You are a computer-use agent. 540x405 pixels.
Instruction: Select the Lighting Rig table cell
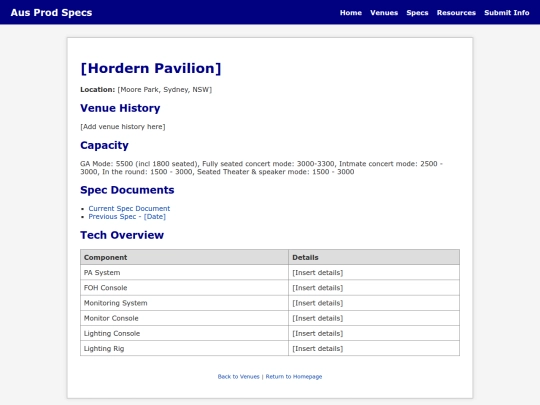click(184, 348)
